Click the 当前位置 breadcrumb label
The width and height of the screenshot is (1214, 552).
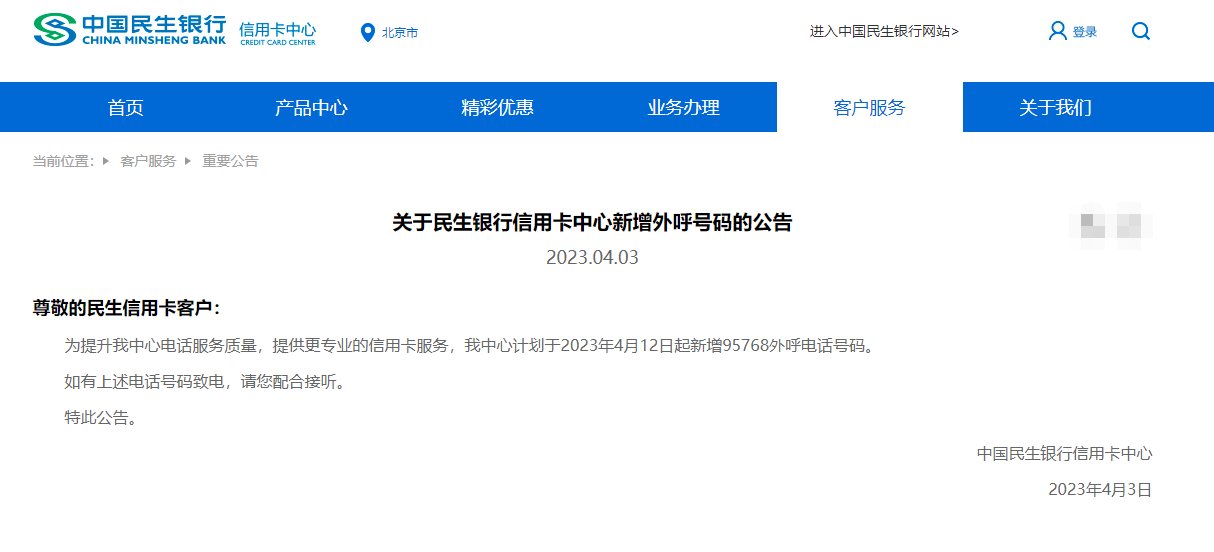tap(63, 161)
